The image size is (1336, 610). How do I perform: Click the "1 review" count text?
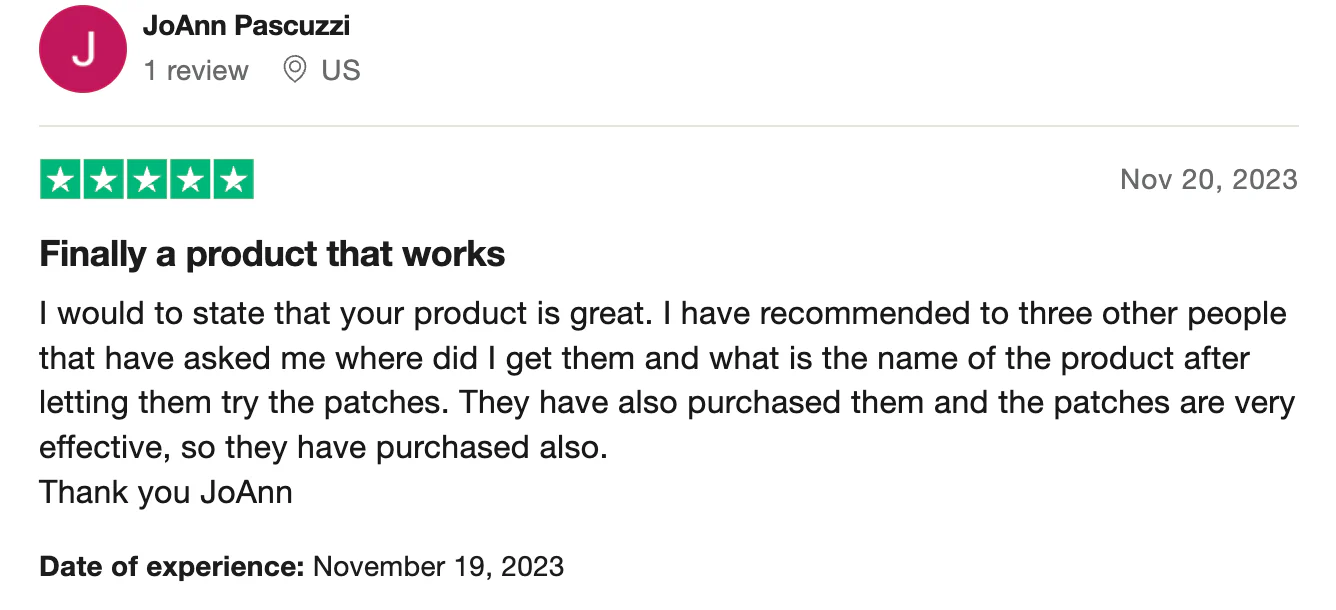(196, 71)
